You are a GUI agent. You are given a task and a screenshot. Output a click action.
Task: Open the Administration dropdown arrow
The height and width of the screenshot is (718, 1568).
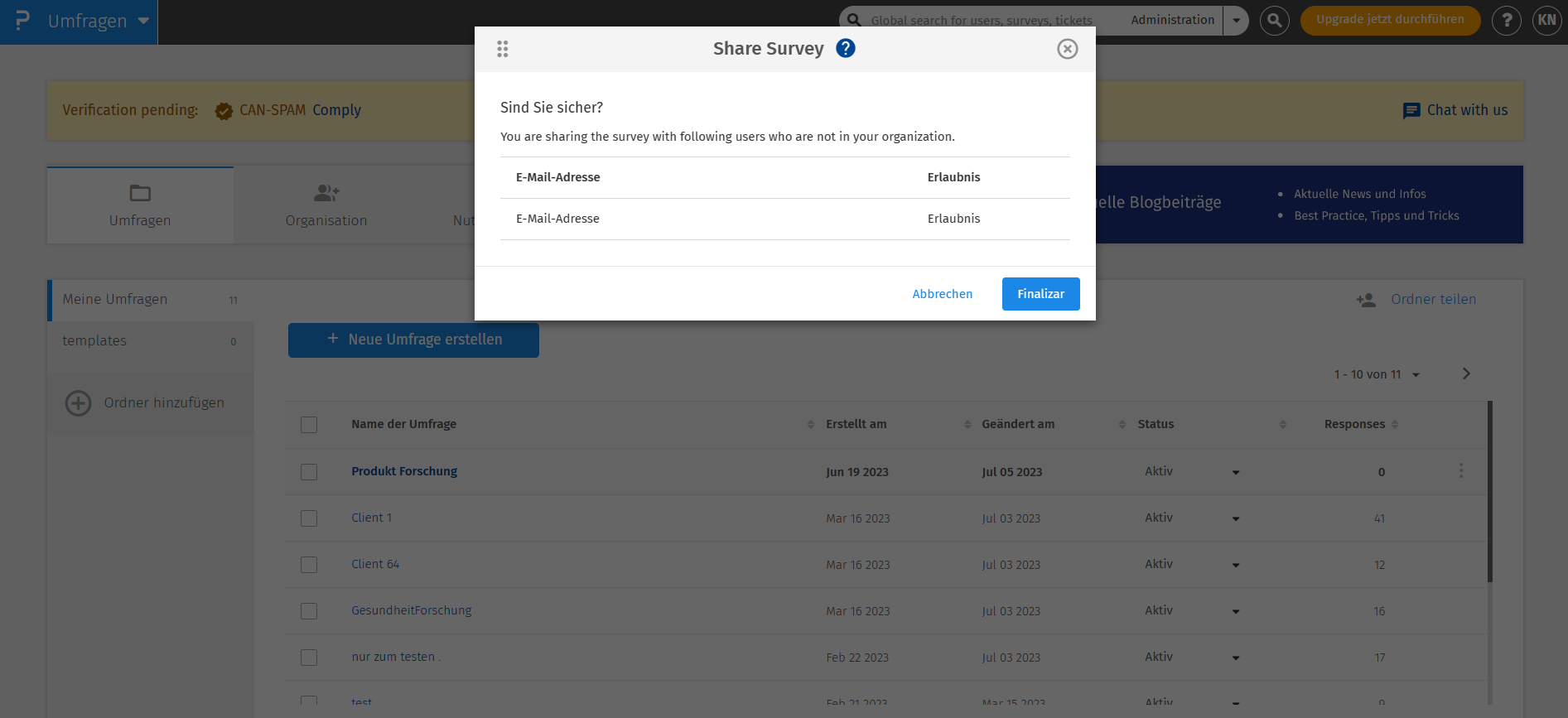coord(1236,20)
